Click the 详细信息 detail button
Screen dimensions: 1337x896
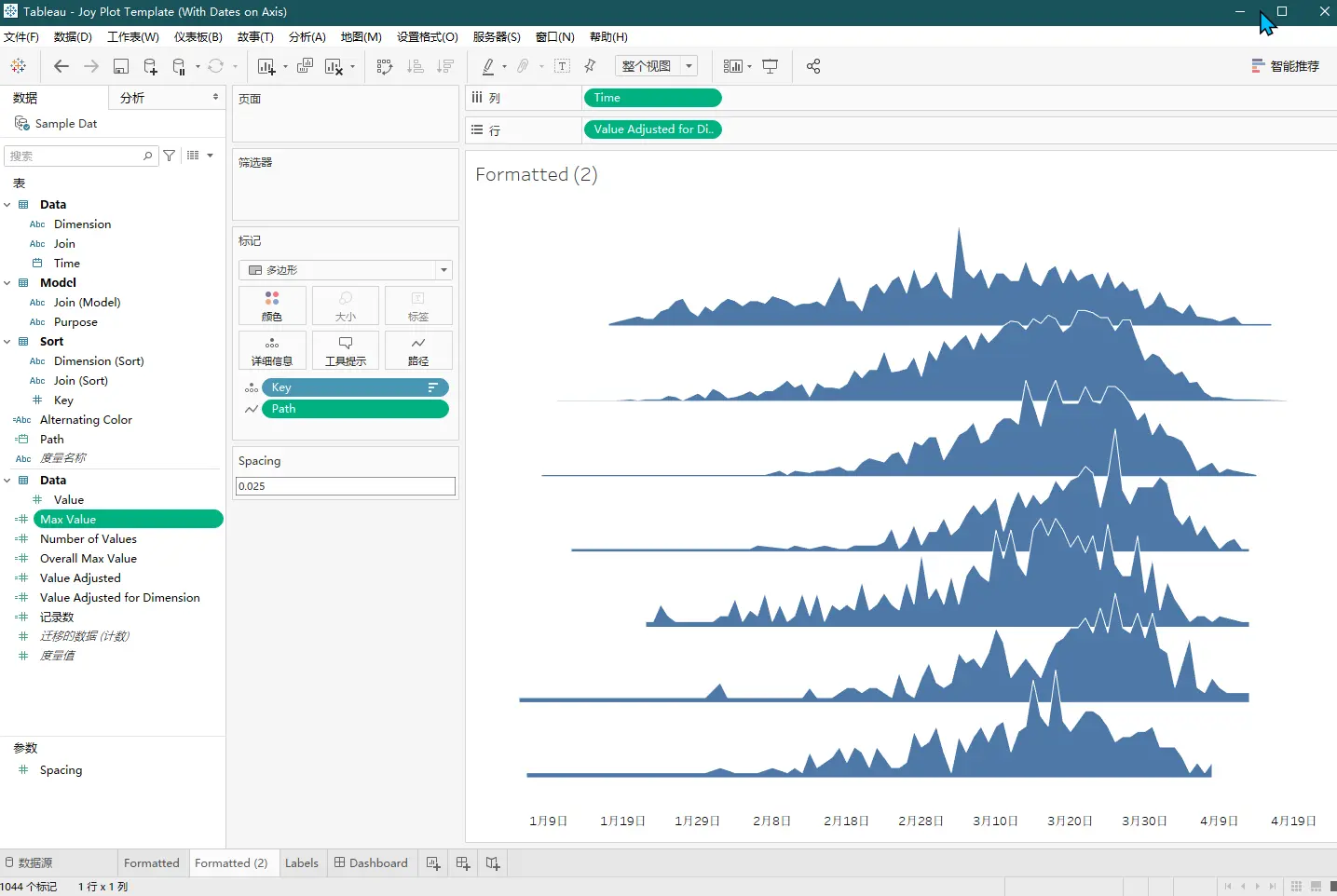point(272,350)
